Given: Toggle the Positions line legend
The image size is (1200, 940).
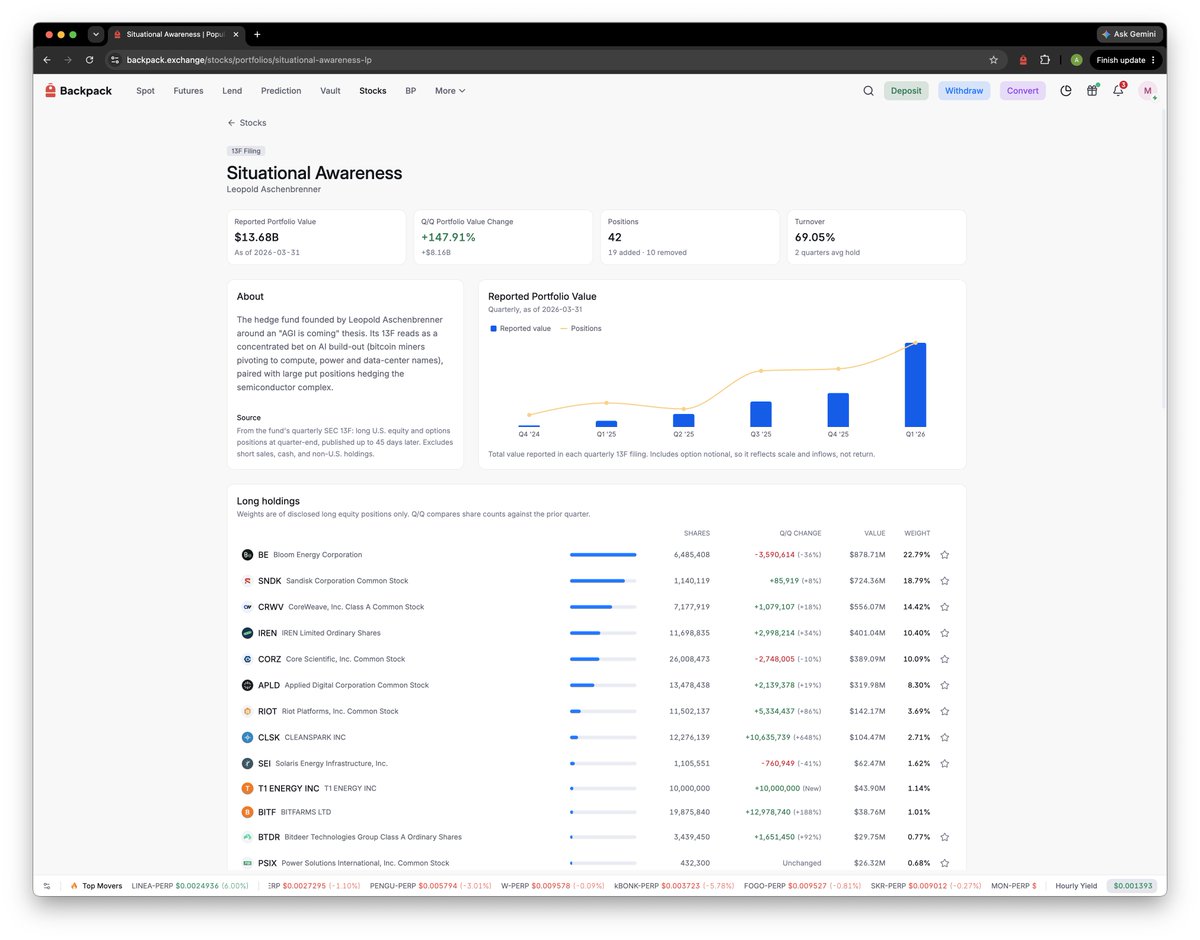Looking at the screenshot, I should click(x=580, y=328).
